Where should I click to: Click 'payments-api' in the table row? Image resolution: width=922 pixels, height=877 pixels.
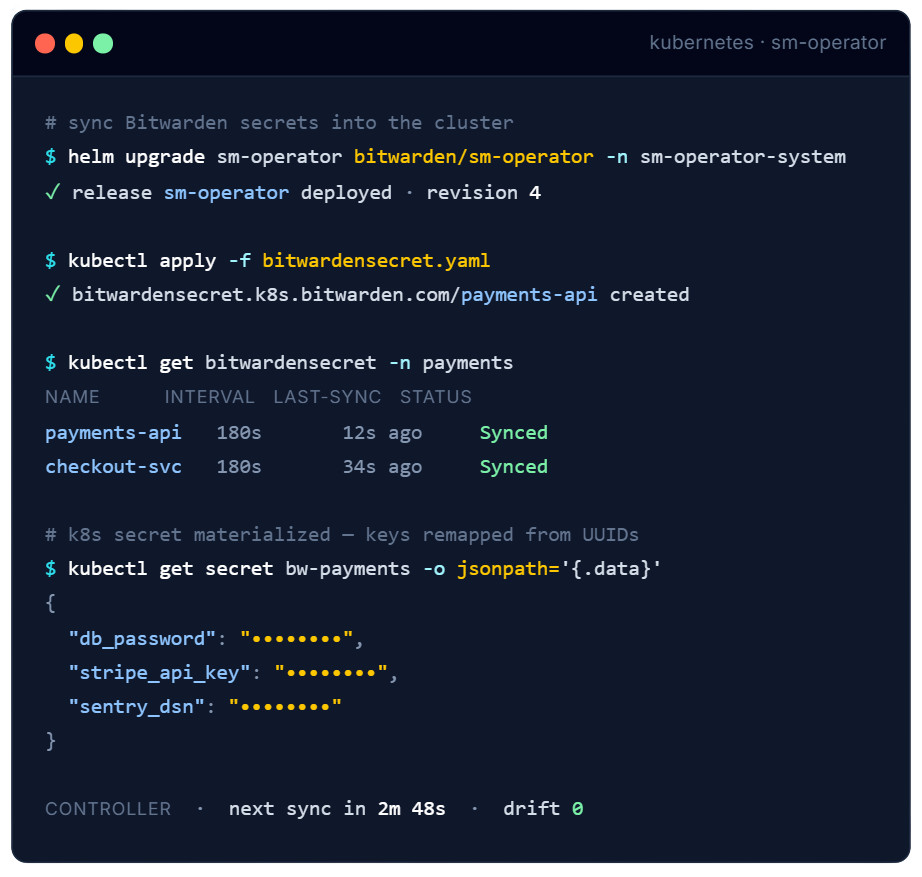113,434
